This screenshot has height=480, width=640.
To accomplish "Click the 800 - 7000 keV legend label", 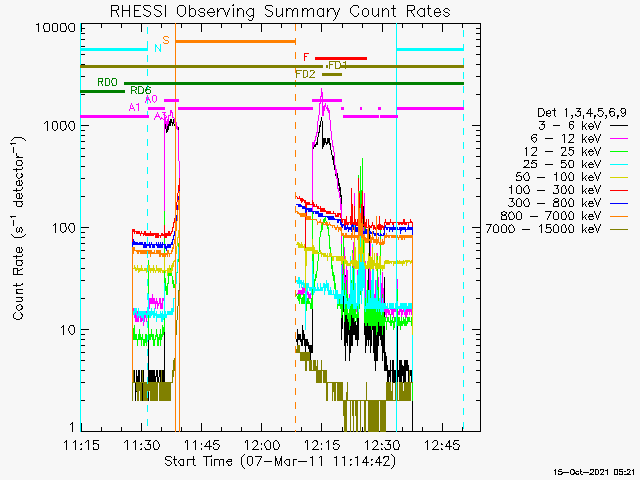I will click(x=551, y=216).
